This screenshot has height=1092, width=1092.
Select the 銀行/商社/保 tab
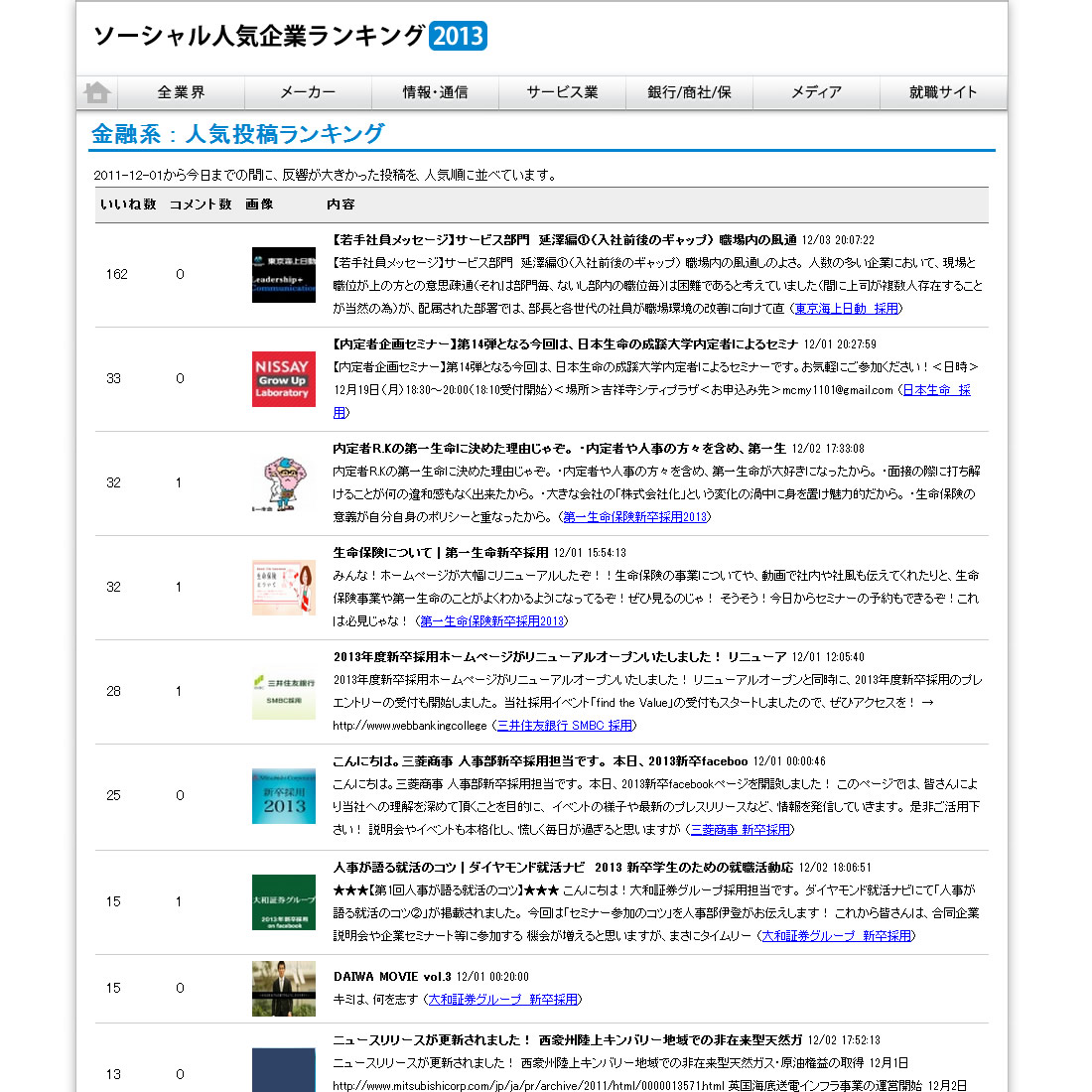(x=690, y=92)
